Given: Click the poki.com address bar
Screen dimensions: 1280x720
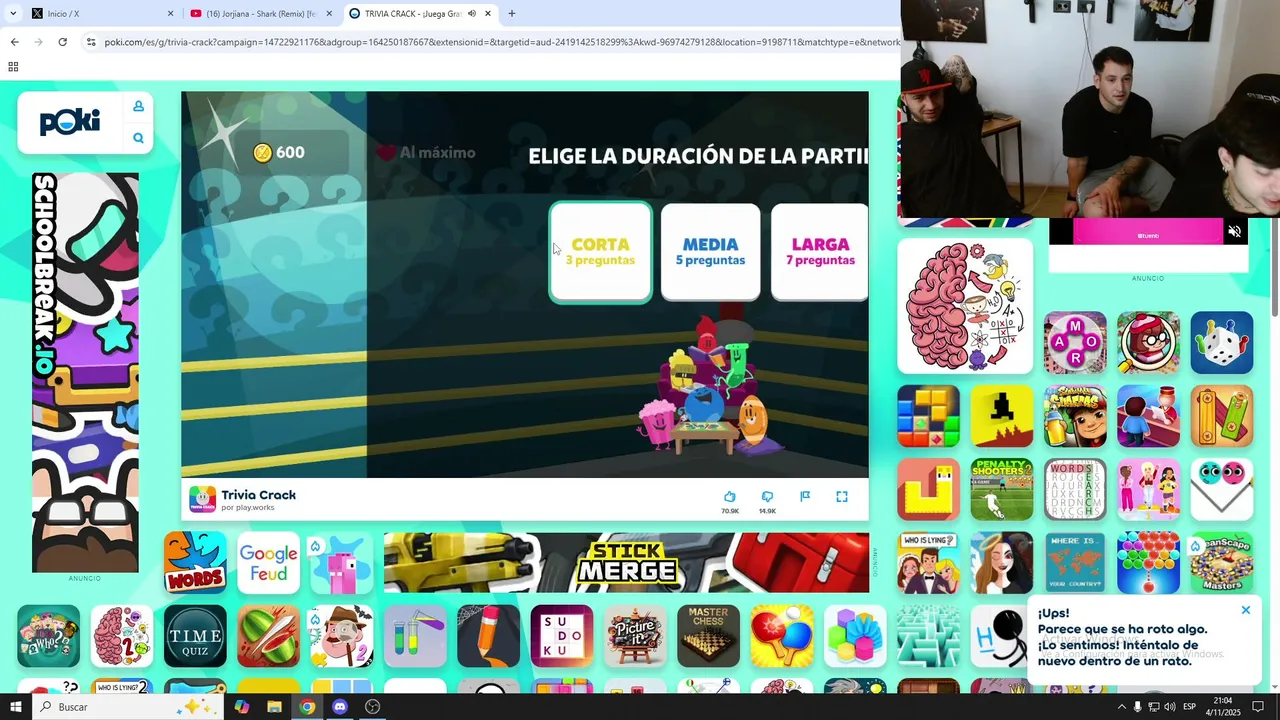Looking at the screenshot, I should click(x=500, y=42).
